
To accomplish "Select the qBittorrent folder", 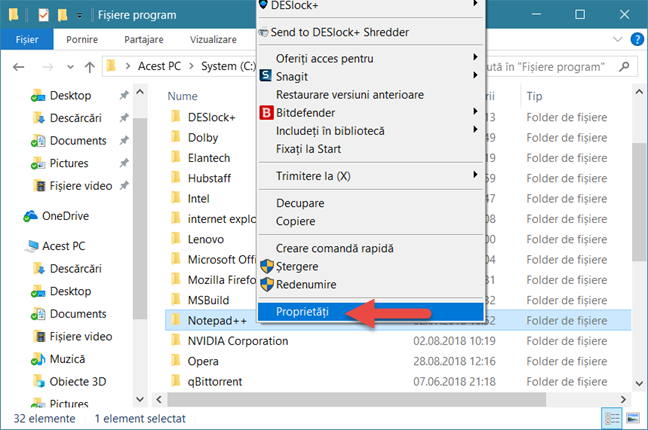I will (214, 382).
